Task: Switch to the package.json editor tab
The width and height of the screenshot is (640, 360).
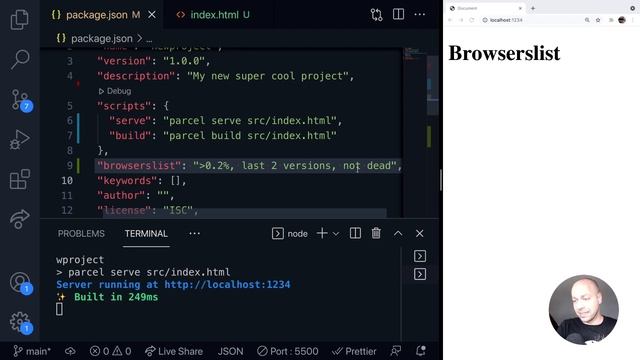Action: [96, 15]
